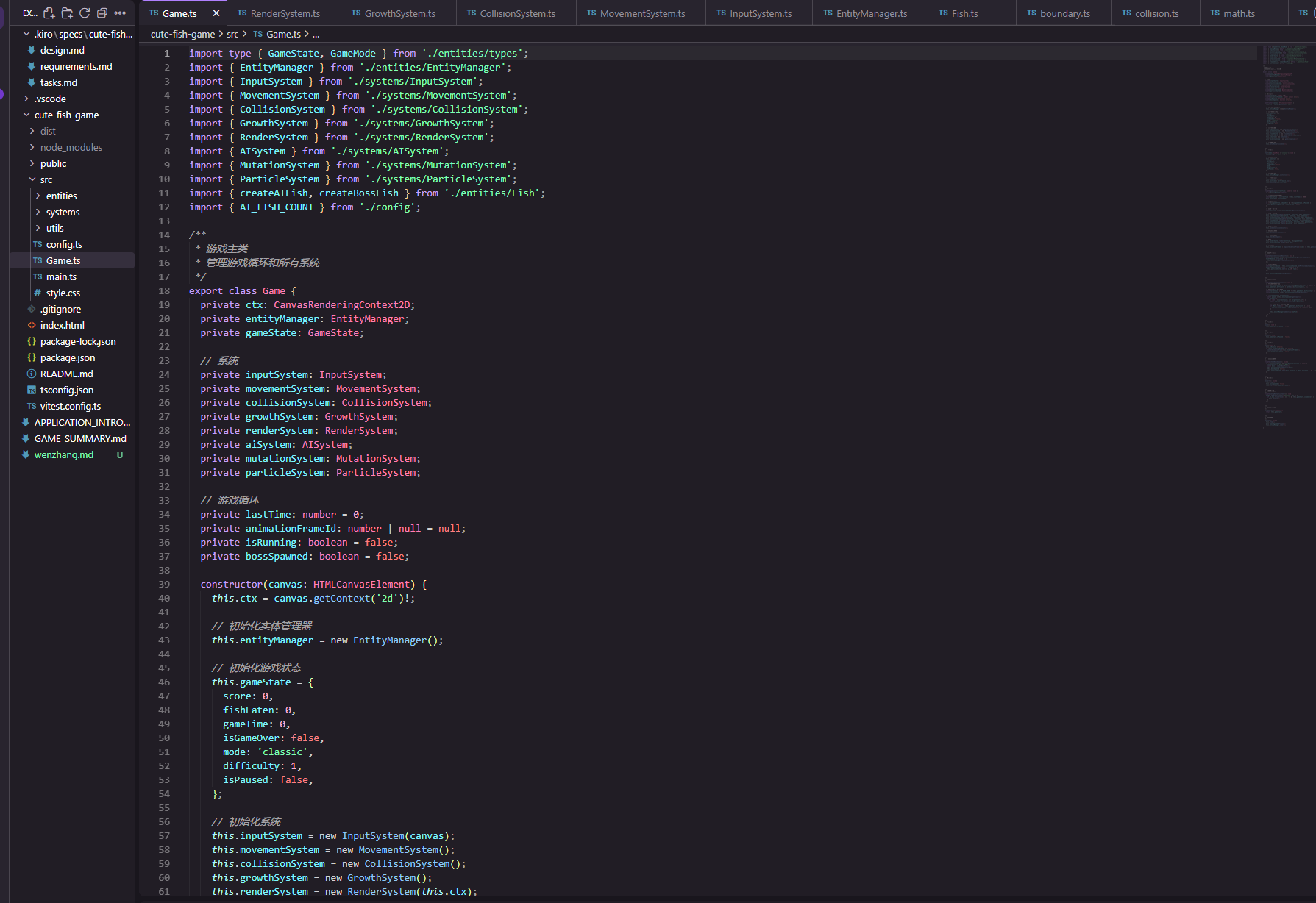
Task: Switch to the collision.ts tab
Action: 1156,13
